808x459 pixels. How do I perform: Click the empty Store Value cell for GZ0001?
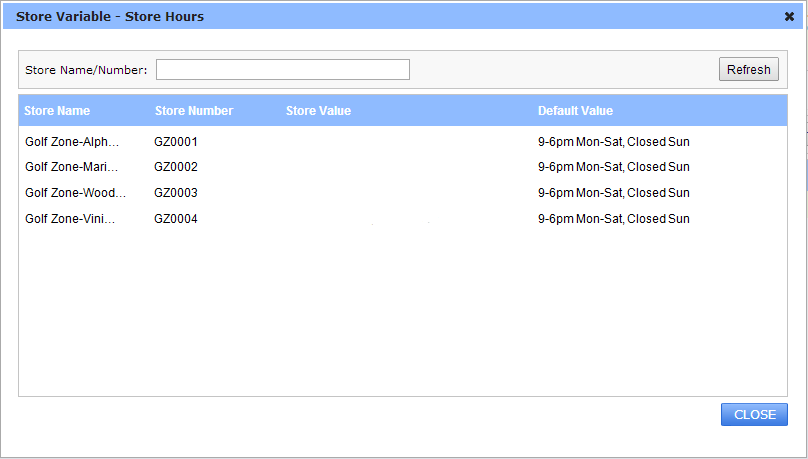(x=407, y=142)
